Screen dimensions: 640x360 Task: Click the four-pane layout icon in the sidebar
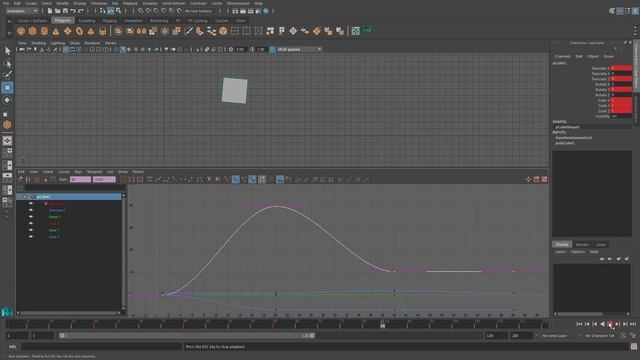(7, 153)
